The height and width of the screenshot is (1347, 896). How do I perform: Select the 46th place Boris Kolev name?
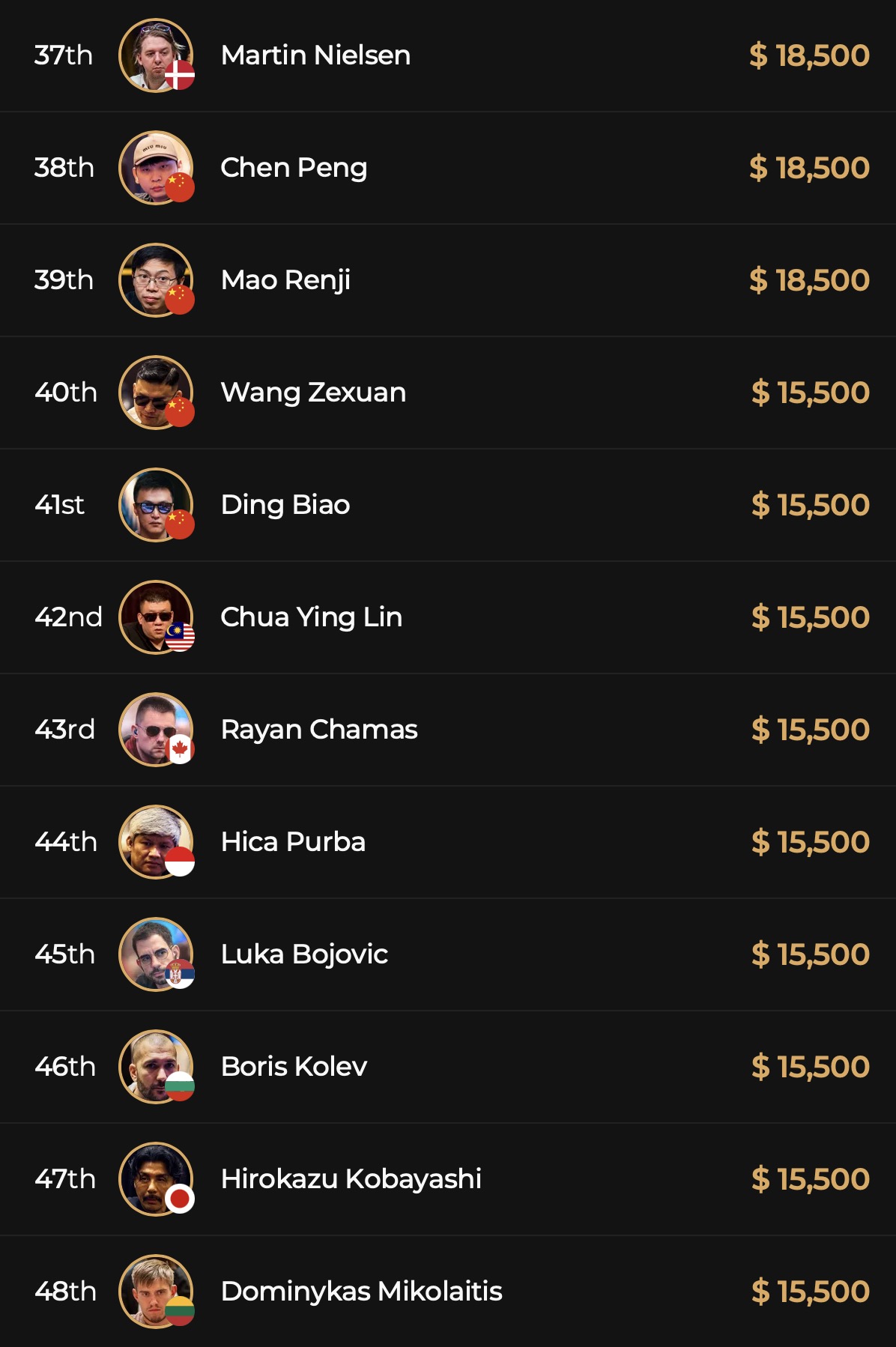294,1067
